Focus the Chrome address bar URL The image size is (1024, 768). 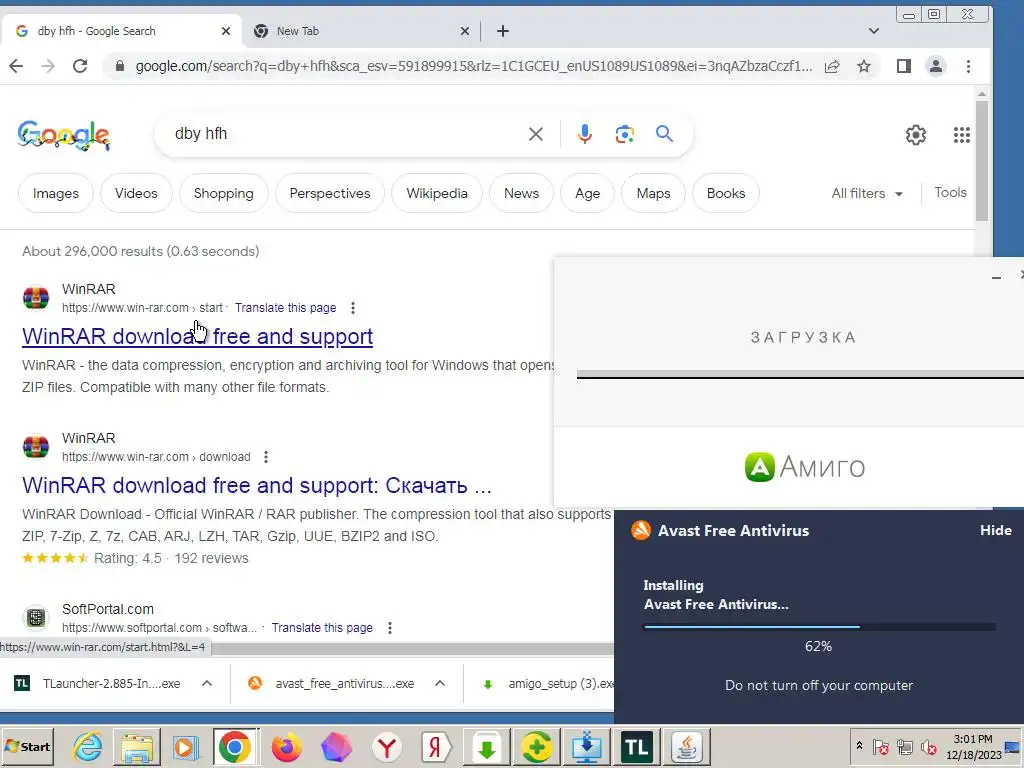click(474, 66)
